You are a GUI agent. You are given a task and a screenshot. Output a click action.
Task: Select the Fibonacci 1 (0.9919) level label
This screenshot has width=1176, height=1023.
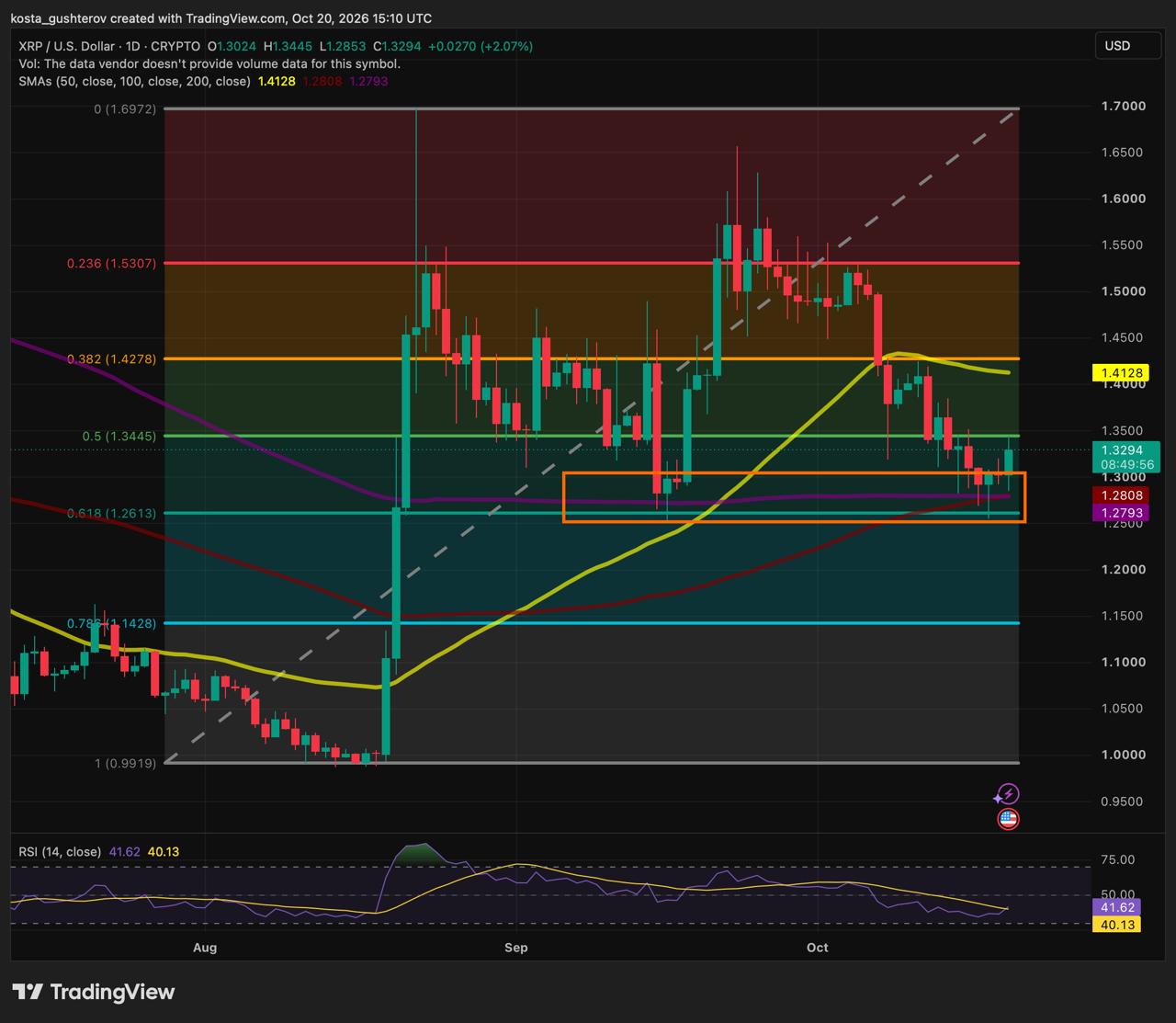(x=125, y=763)
